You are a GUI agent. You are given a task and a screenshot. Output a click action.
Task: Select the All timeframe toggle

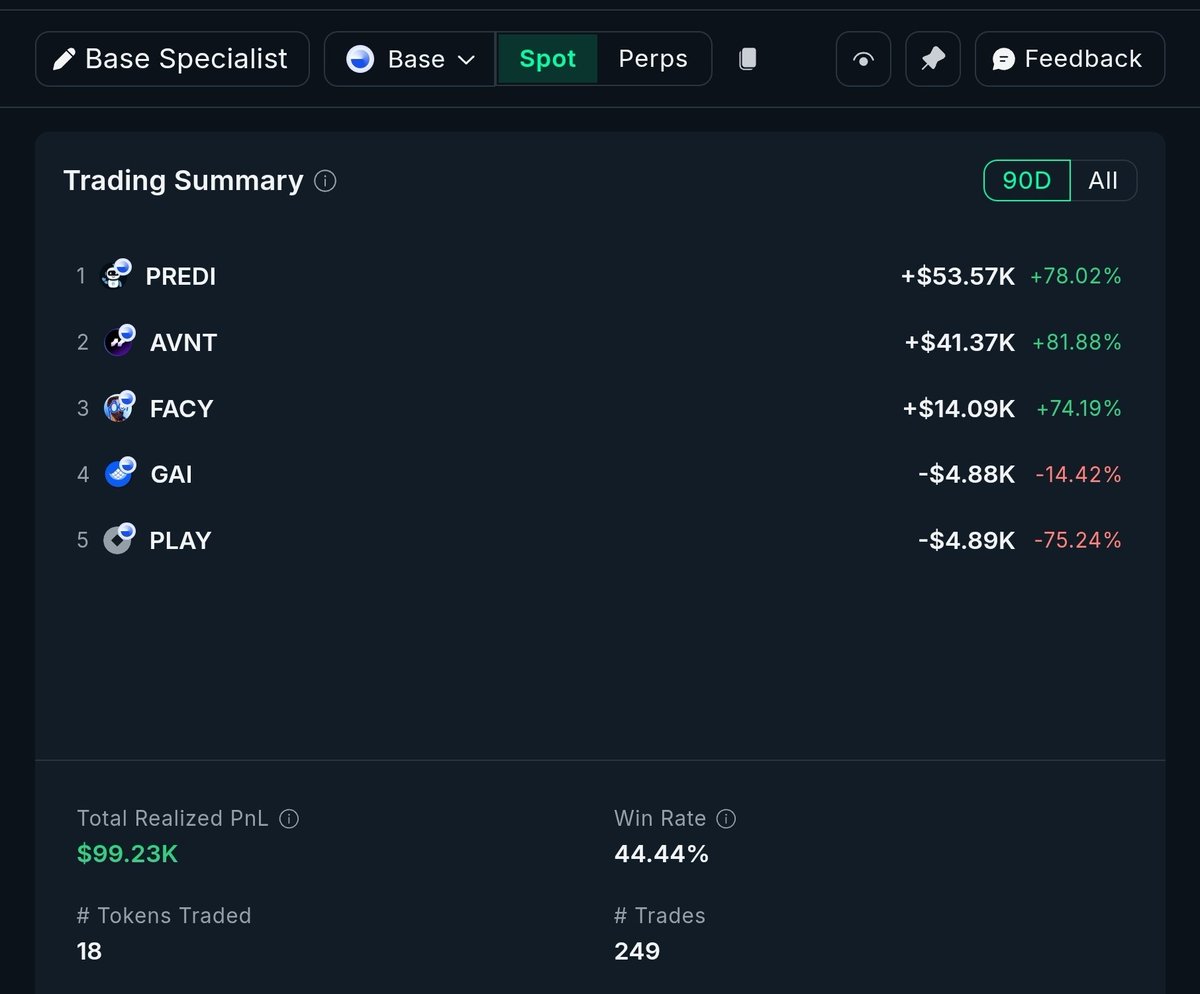tap(1103, 181)
